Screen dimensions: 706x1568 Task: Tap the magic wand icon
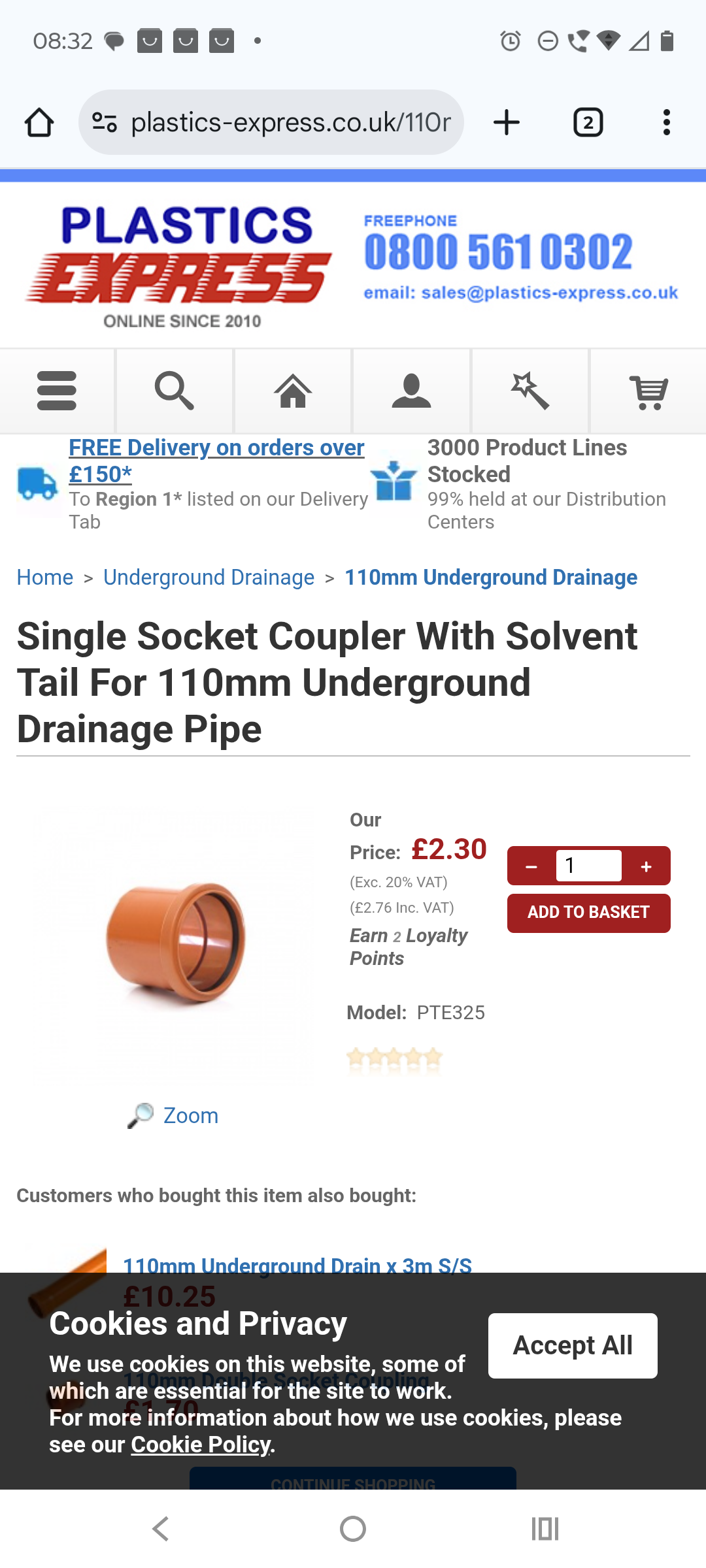tap(530, 391)
